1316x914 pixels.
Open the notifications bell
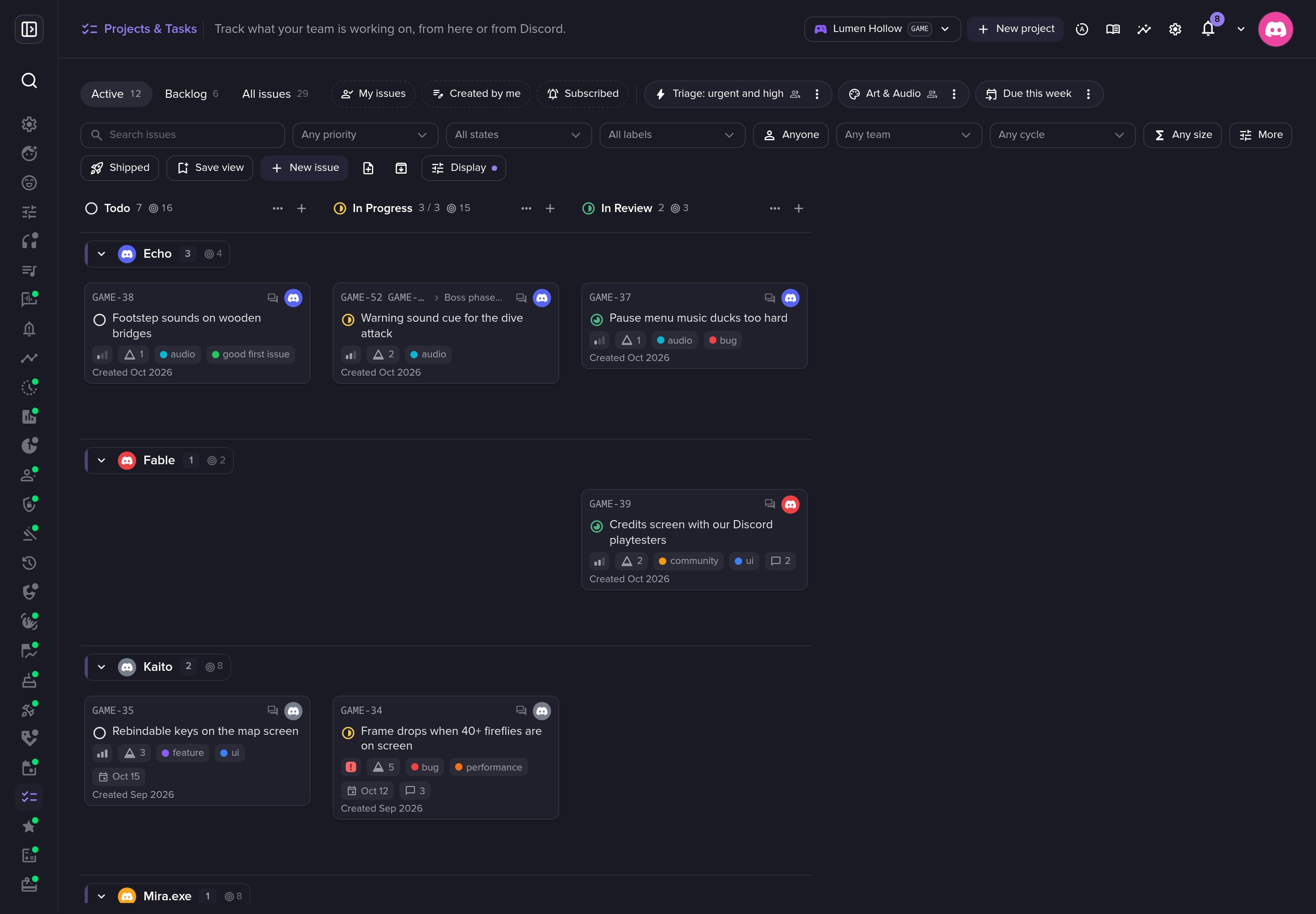[x=1208, y=29]
